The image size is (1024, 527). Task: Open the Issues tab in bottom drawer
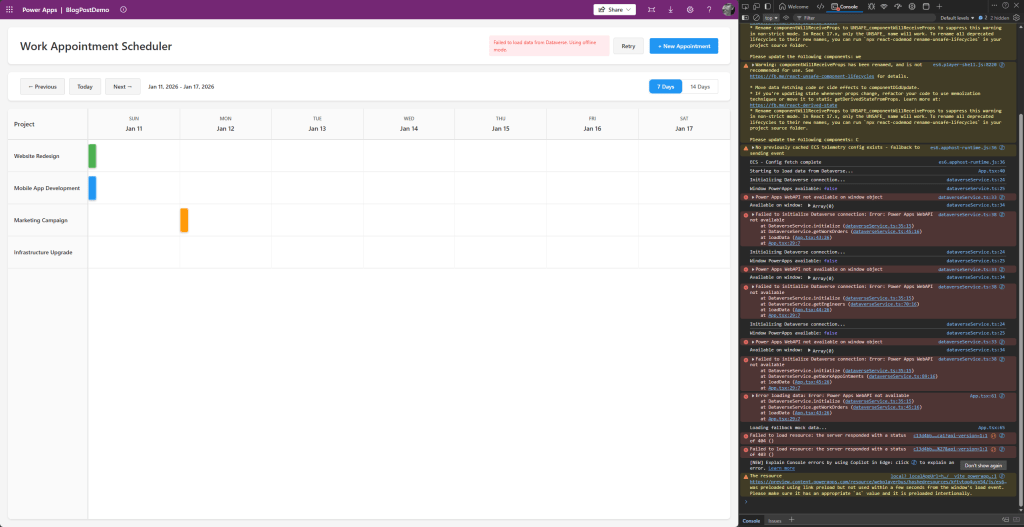(x=774, y=521)
